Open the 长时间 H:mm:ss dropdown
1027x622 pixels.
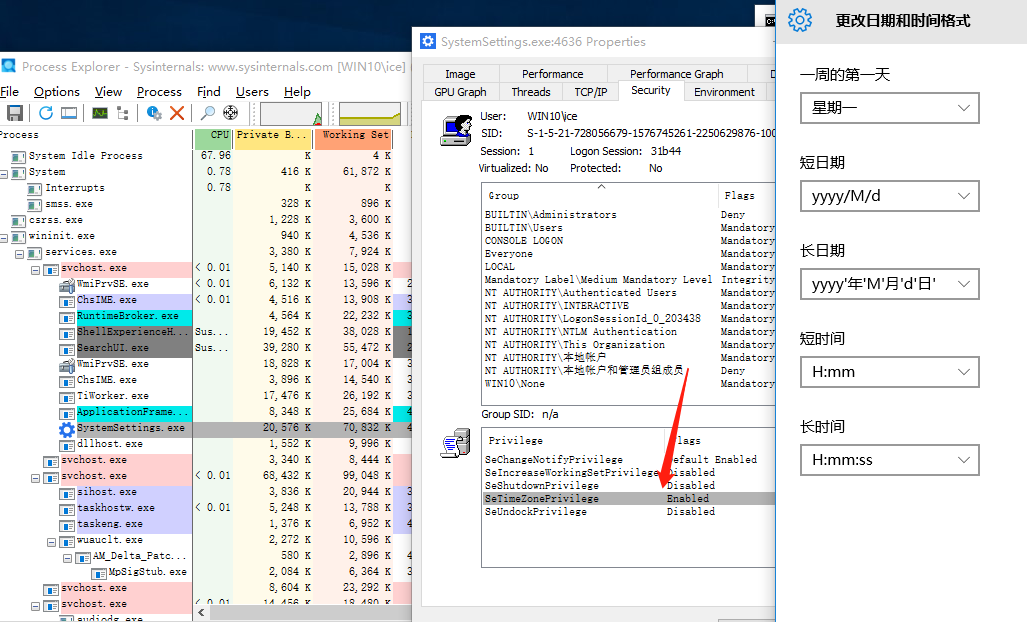[x=889, y=461]
